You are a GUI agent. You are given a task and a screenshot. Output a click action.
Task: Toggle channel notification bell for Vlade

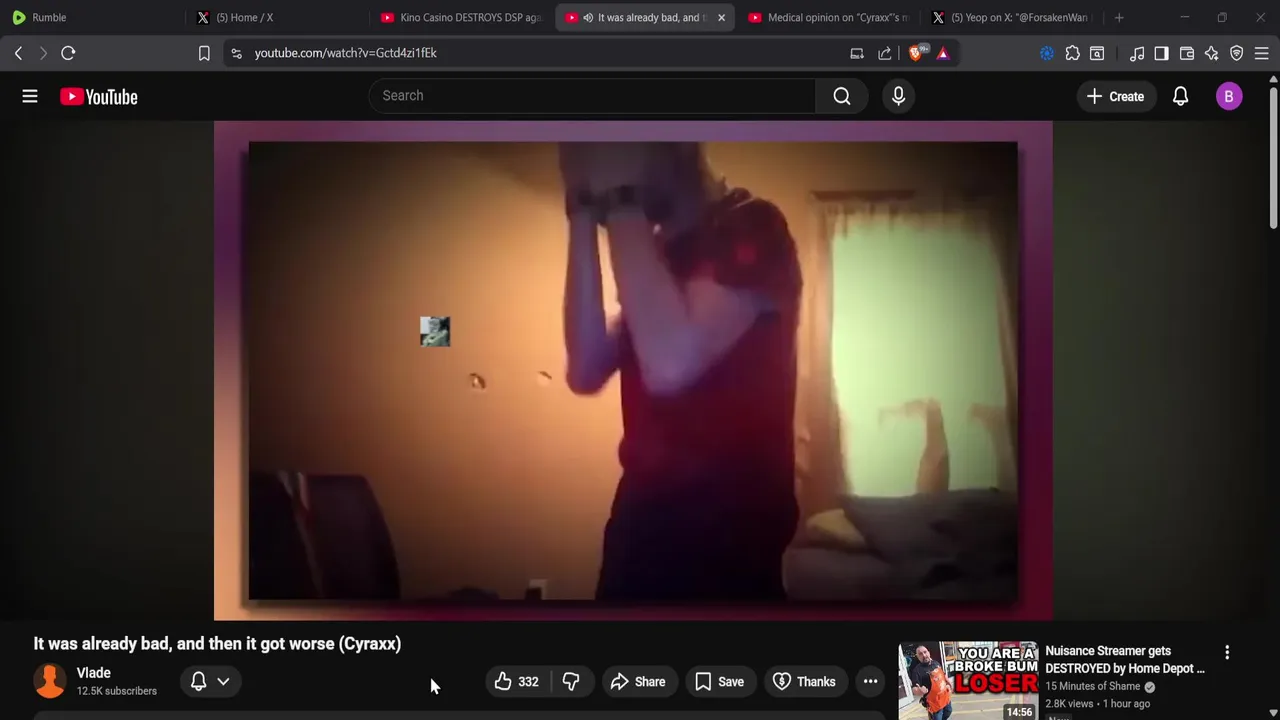[198, 682]
